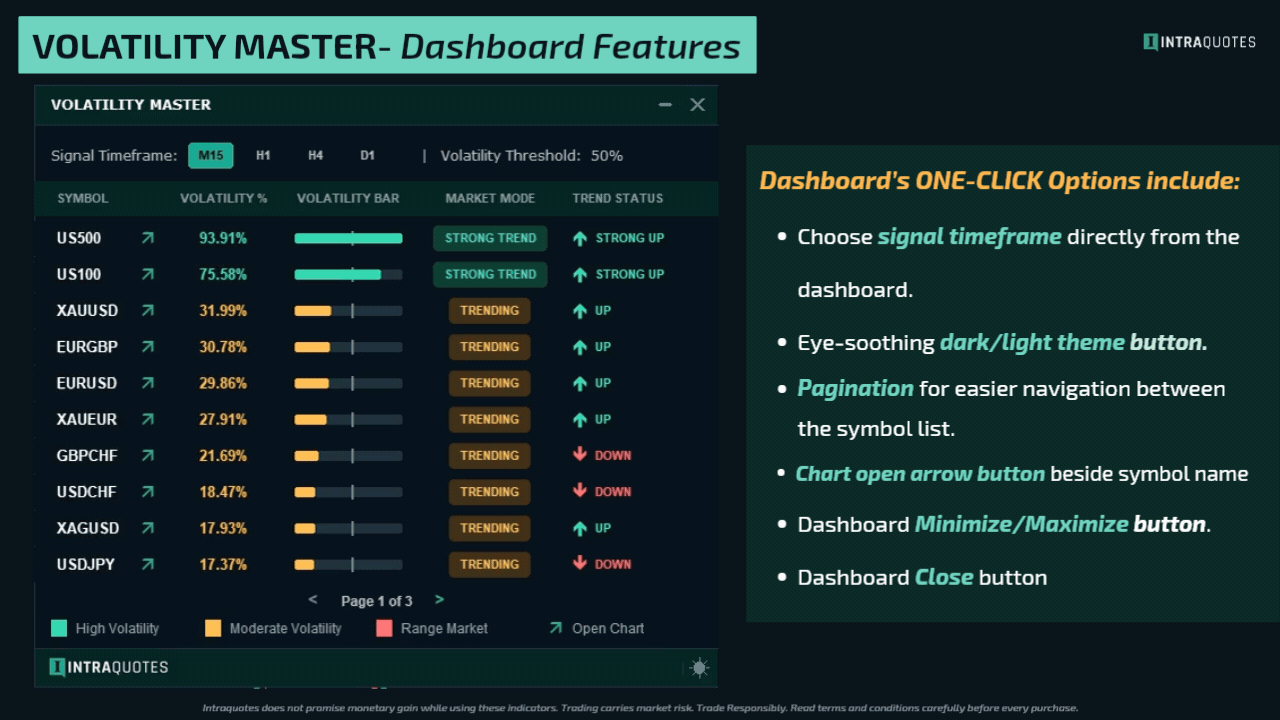Image resolution: width=1280 pixels, height=720 pixels.
Task: Click the Range Market red legend swatch
Action: (384, 628)
